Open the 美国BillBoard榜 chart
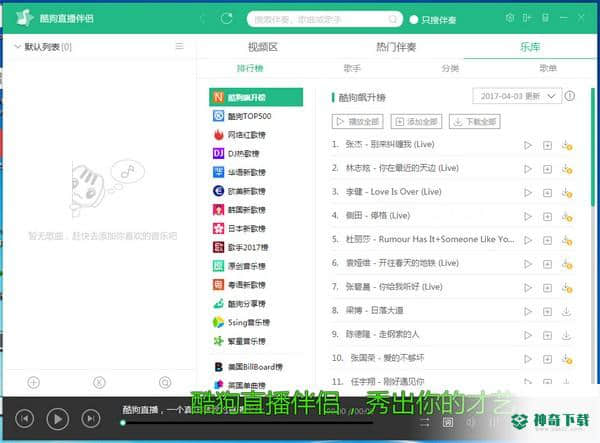The image size is (600, 443). (256, 367)
